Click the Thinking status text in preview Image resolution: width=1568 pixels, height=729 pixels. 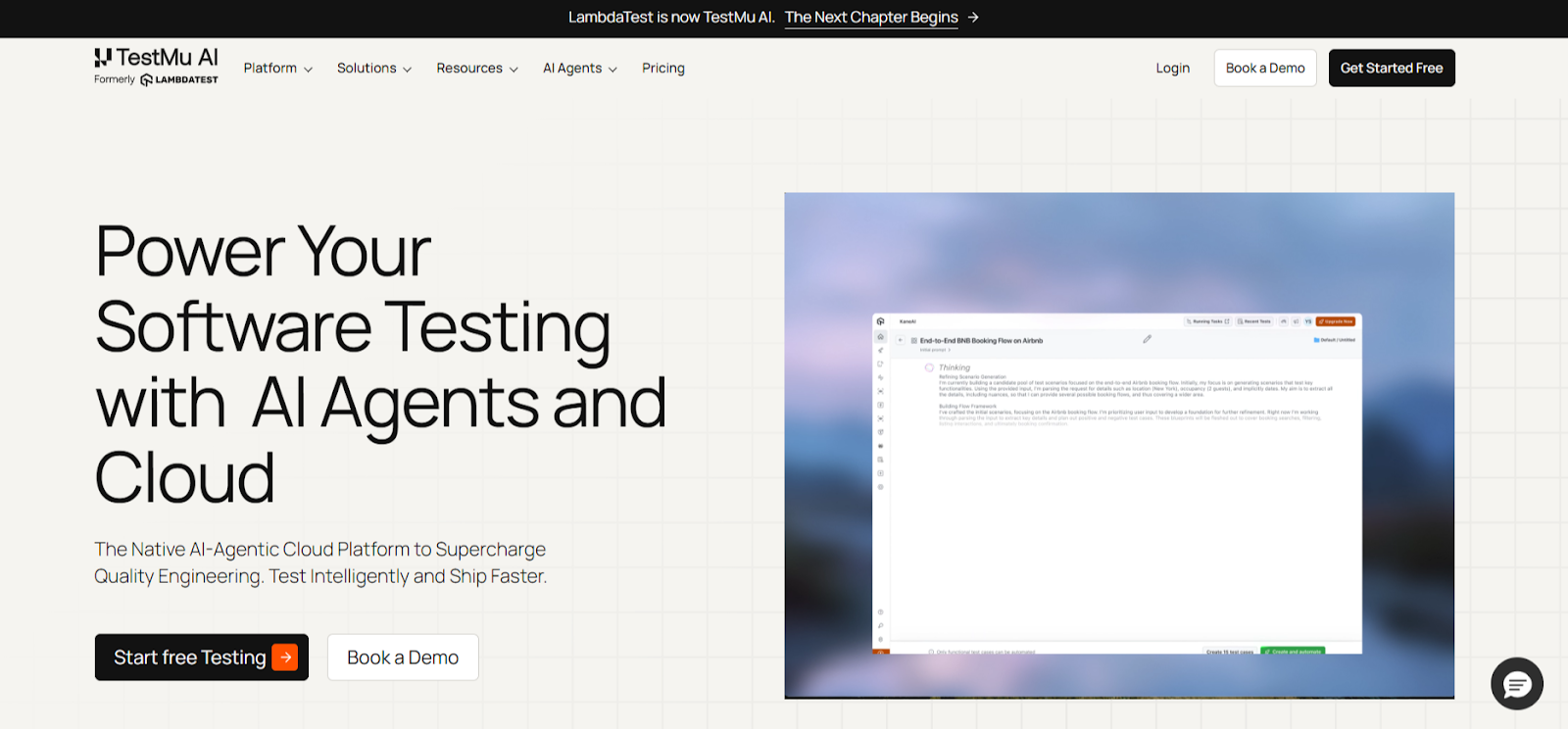coord(955,367)
